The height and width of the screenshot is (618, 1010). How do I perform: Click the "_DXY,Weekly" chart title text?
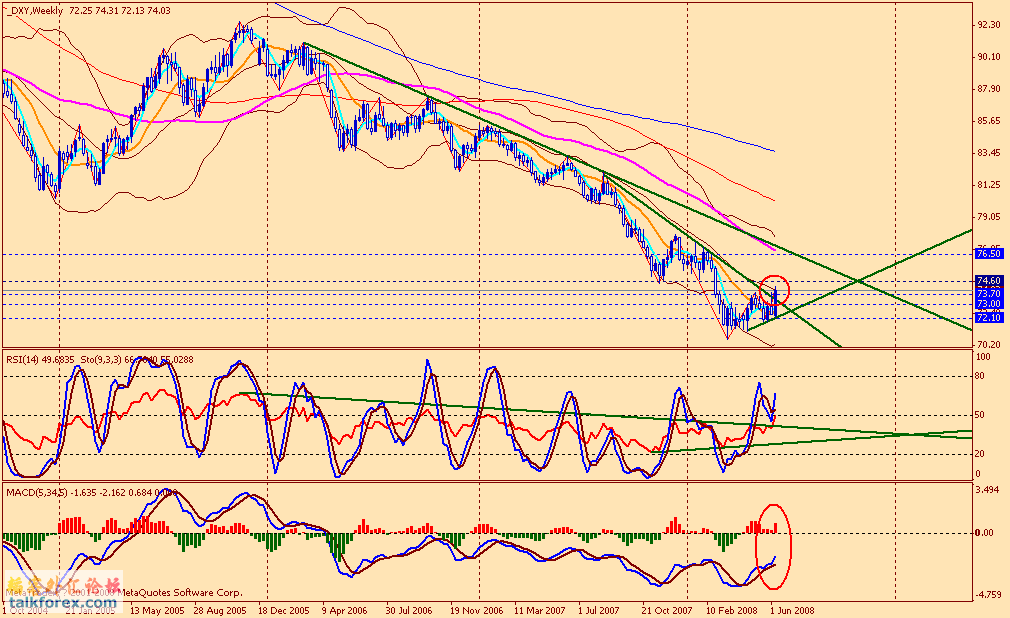click(x=35, y=10)
